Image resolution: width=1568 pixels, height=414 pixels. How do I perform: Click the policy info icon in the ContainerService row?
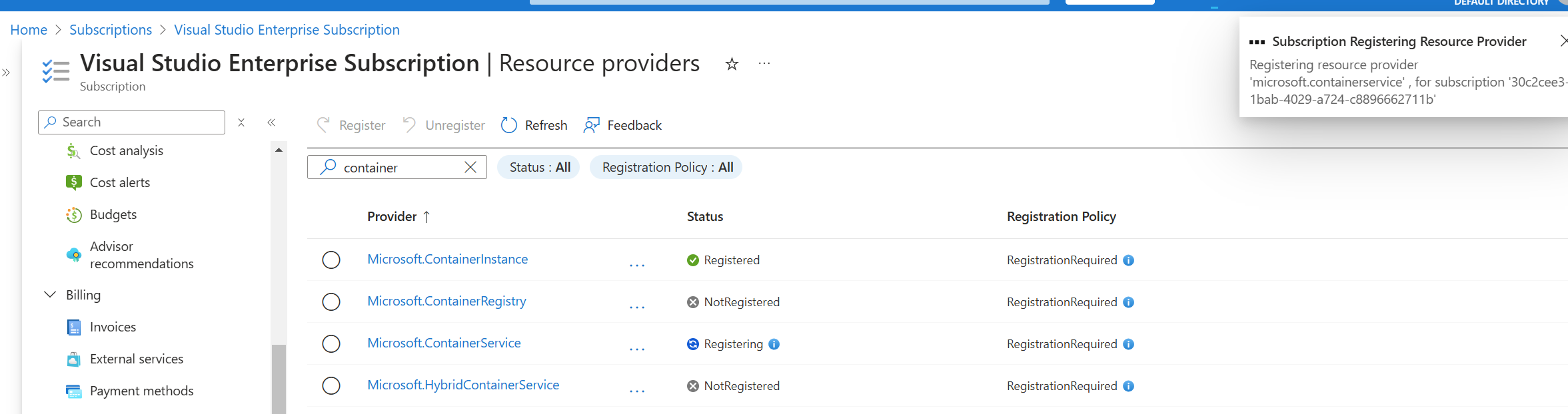[x=1128, y=344]
